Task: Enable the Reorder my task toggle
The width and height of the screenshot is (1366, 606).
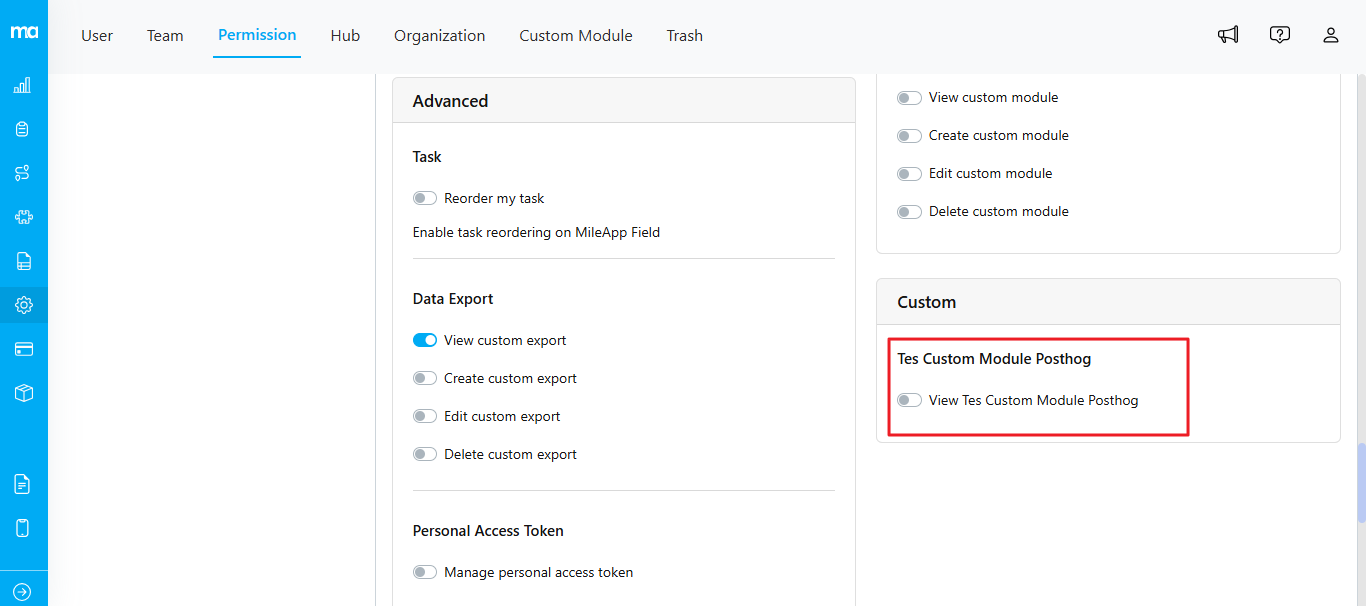Action: click(425, 198)
